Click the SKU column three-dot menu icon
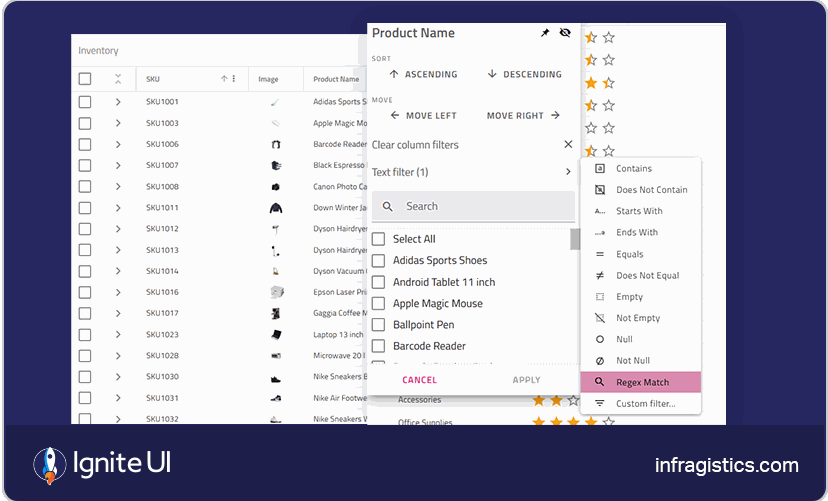The height and width of the screenshot is (501, 828). pyautogui.click(x=234, y=79)
